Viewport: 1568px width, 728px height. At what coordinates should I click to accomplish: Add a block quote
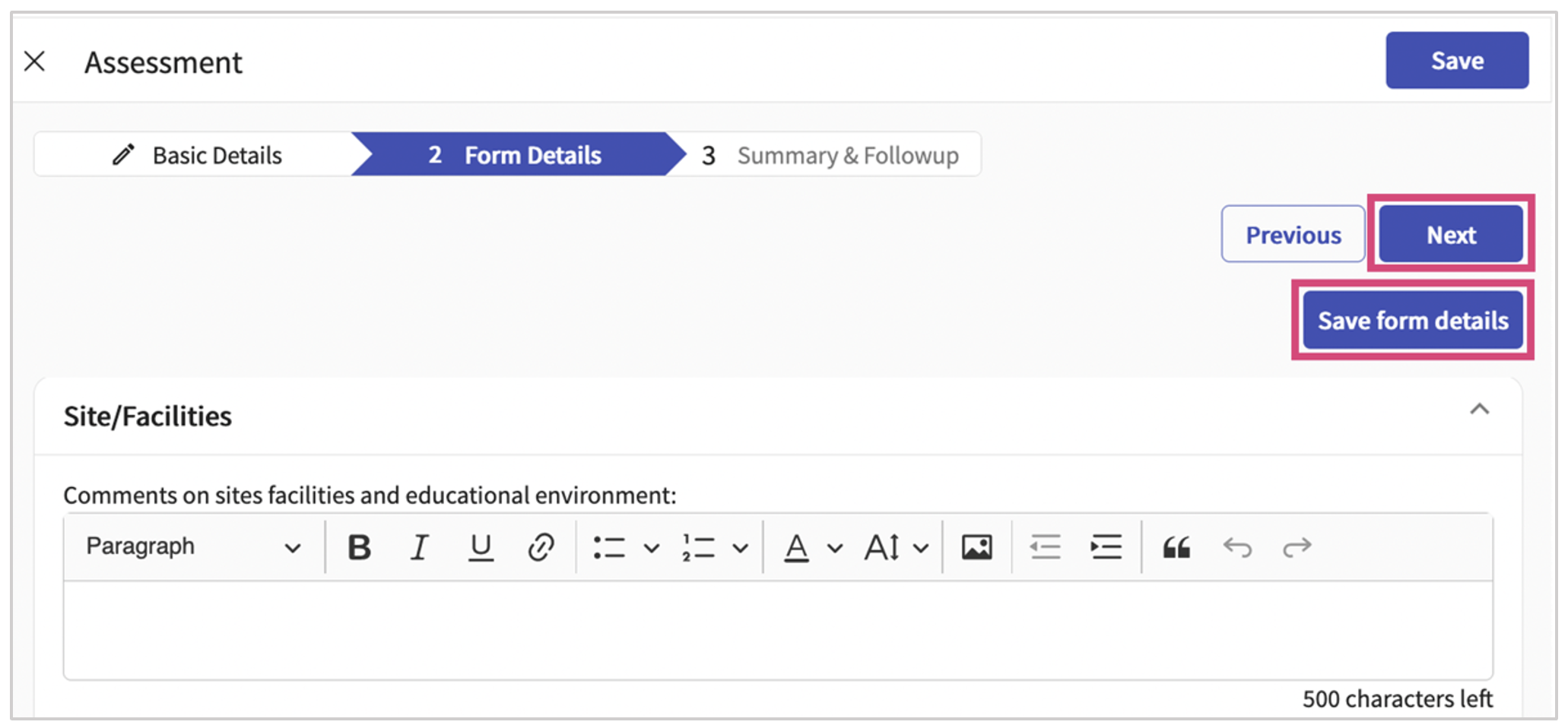pyautogui.click(x=1176, y=547)
